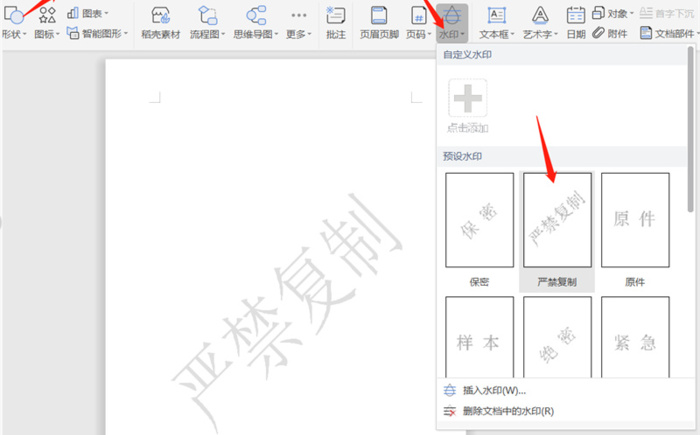
Task: Add a custom watermark (点击添加)
Action: coord(467,106)
